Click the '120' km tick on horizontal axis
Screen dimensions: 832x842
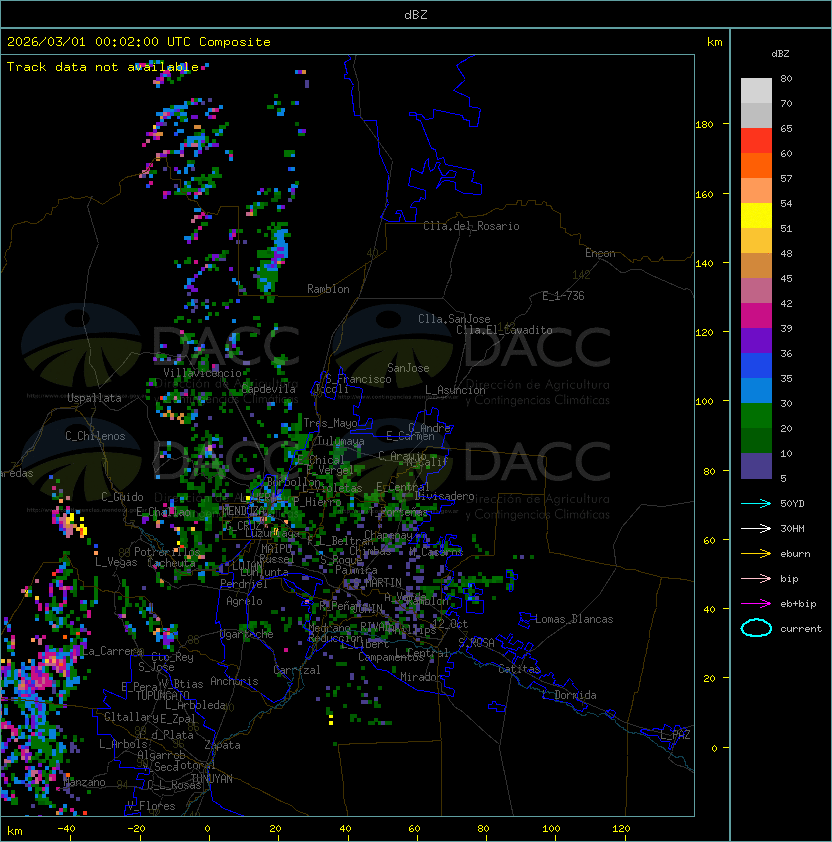[621, 829]
